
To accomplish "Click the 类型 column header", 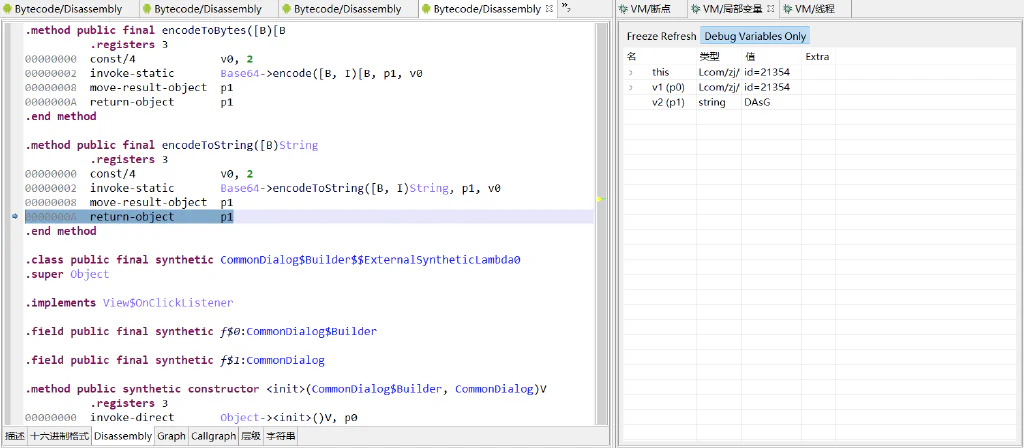I will [x=709, y=57].
